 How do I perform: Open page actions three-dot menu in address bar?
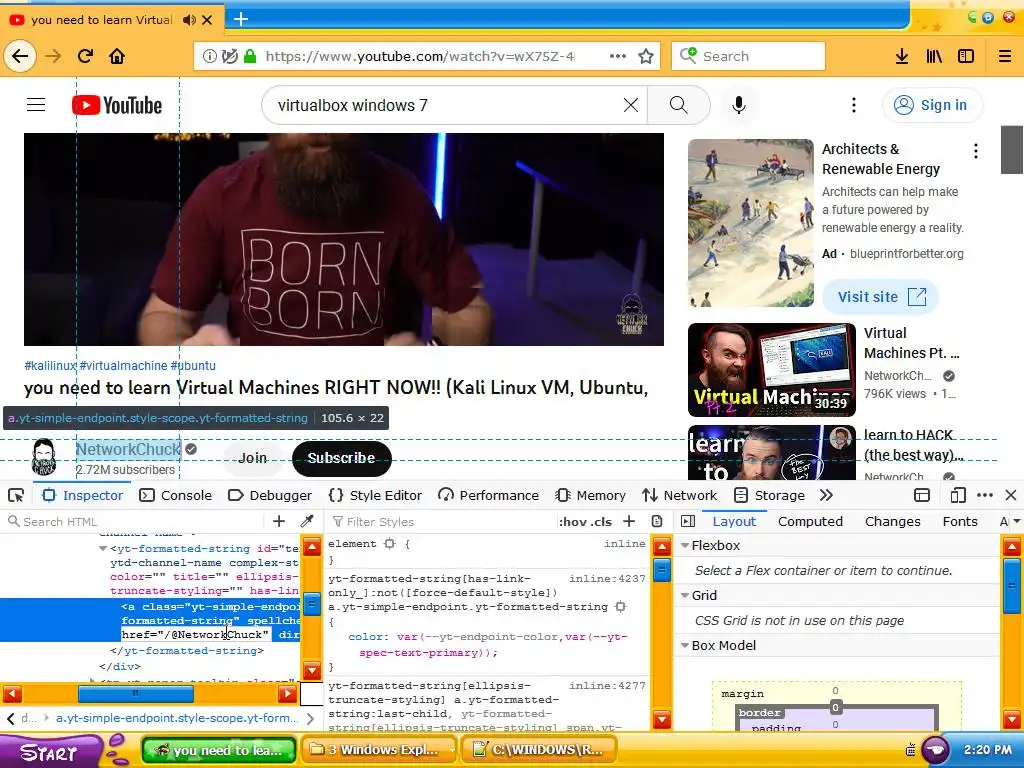click(617, 56)
